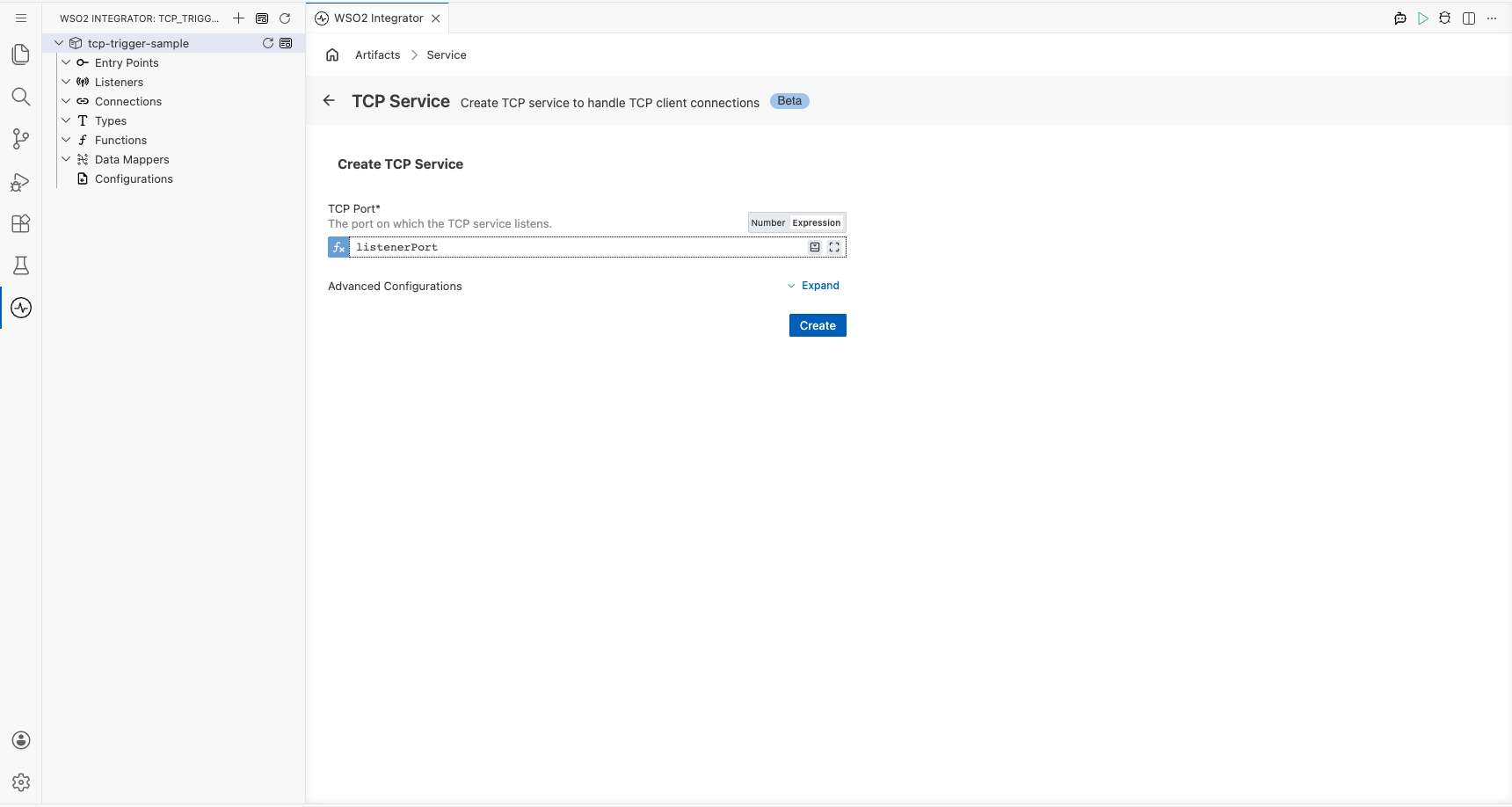Select the Entry Points tree label
Screen dimensions: 1512x807
127,62
